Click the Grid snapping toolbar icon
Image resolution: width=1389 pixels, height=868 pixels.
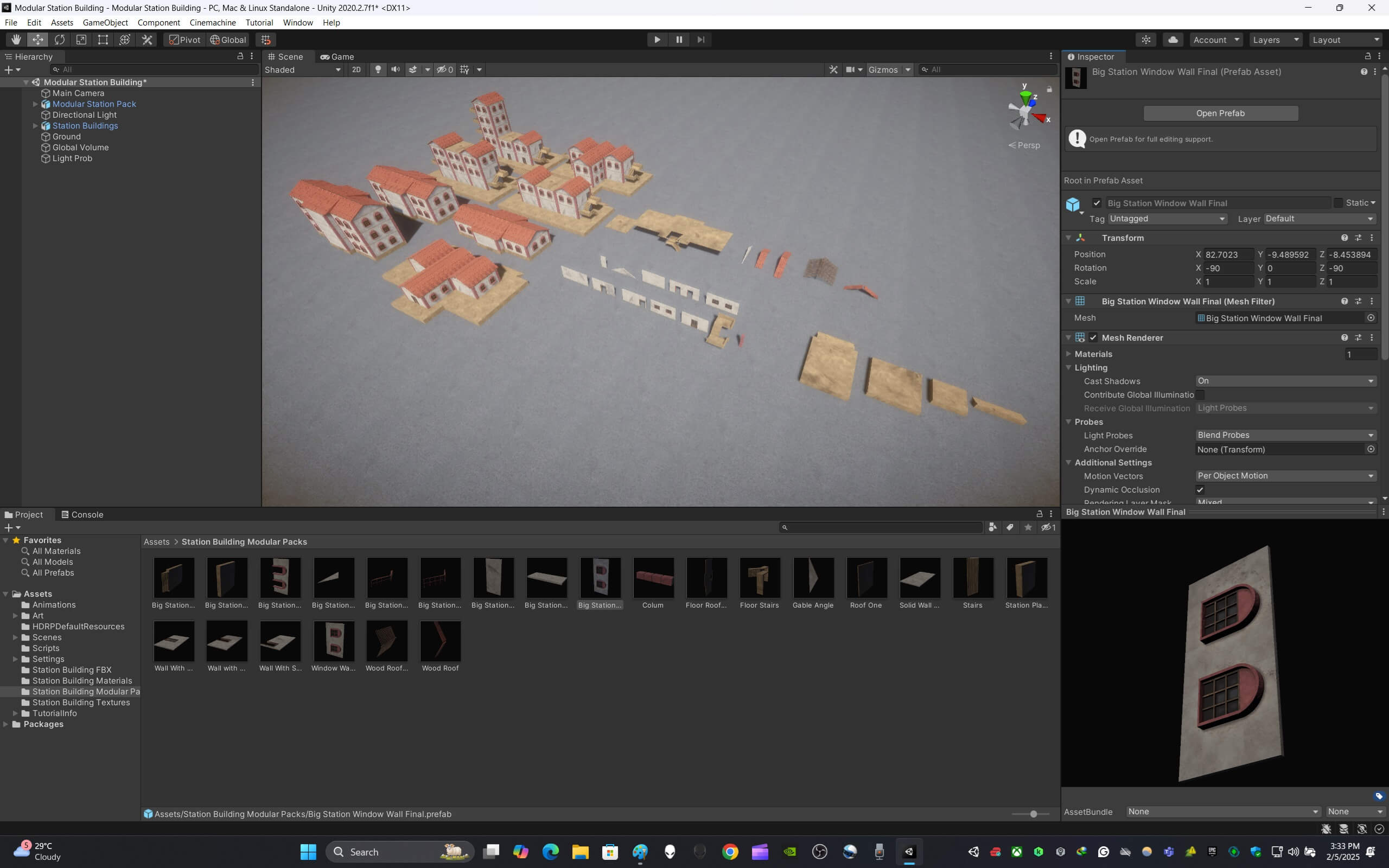point(266,40)
